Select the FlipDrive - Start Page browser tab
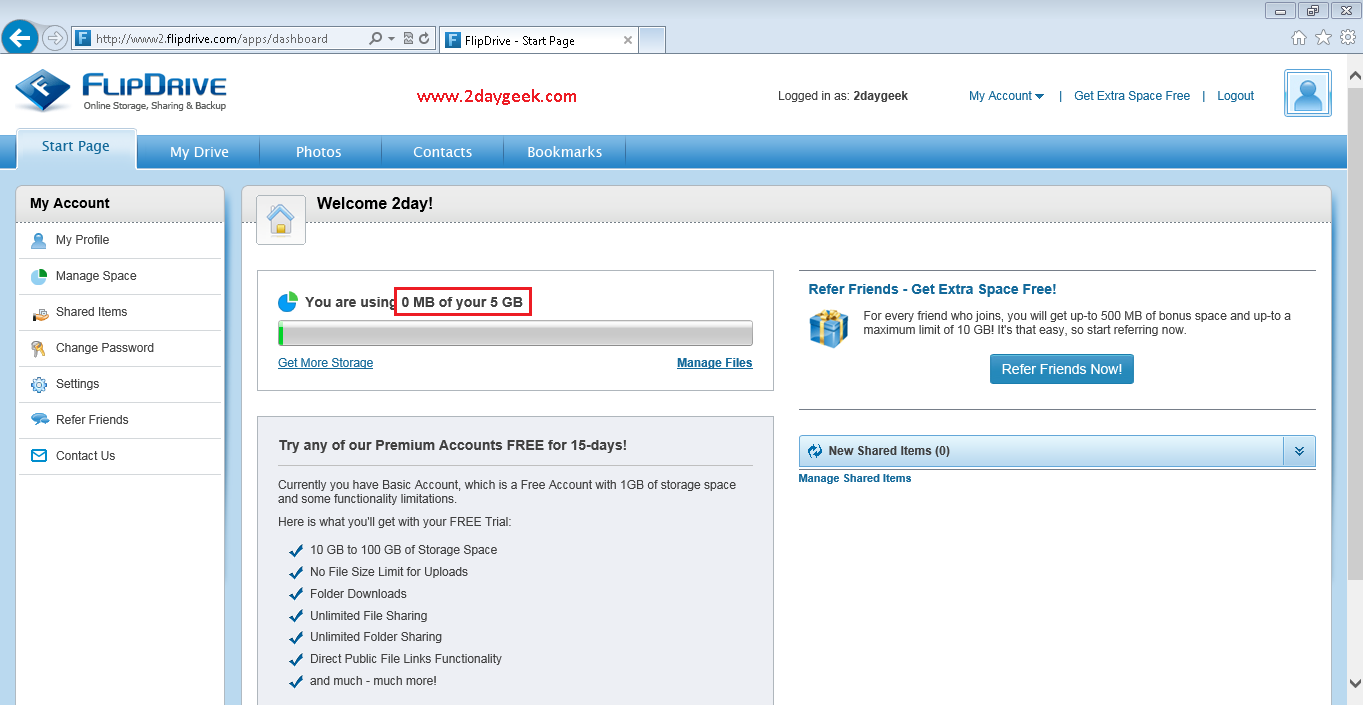1363x705 pixels. 537,40
